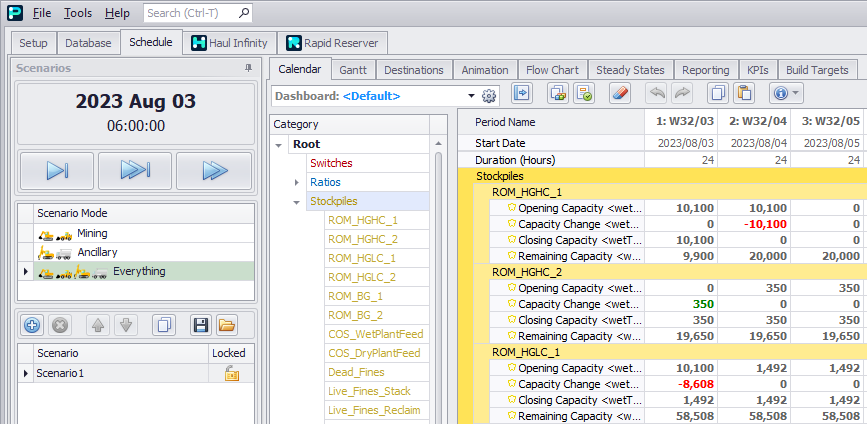
Task: Open the Dashboard dropdown list
Action: pyautogui.click(x=471, y=96)
